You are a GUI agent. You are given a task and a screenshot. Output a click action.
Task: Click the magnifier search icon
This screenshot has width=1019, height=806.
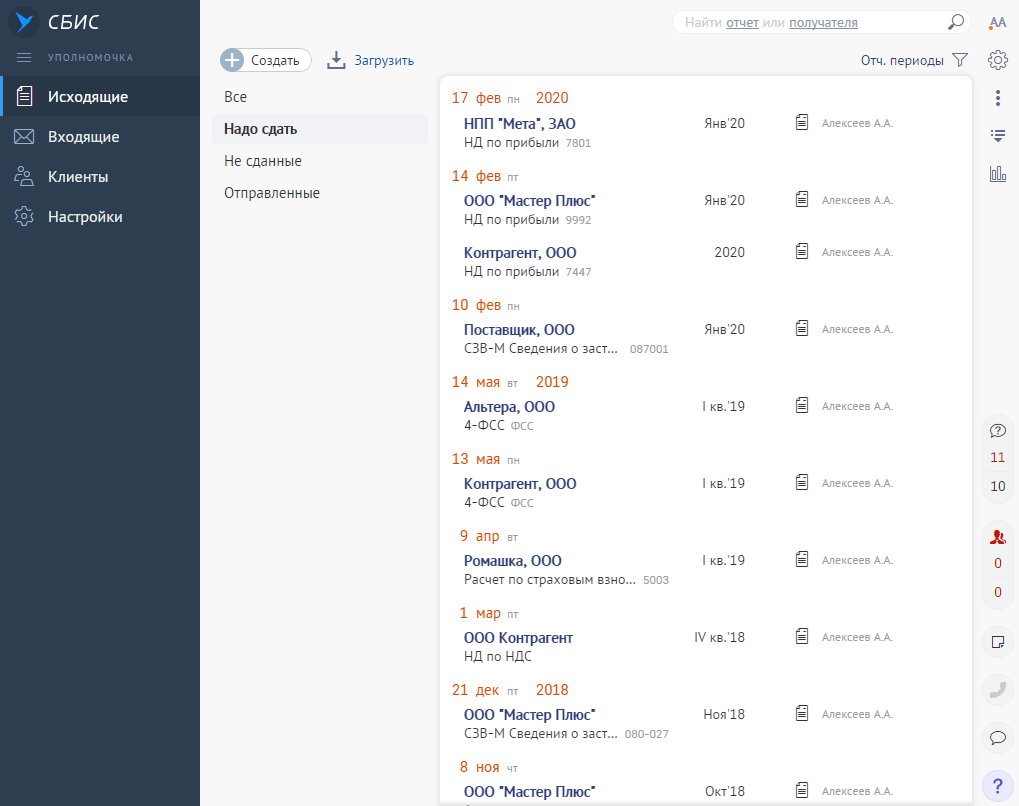955,22
